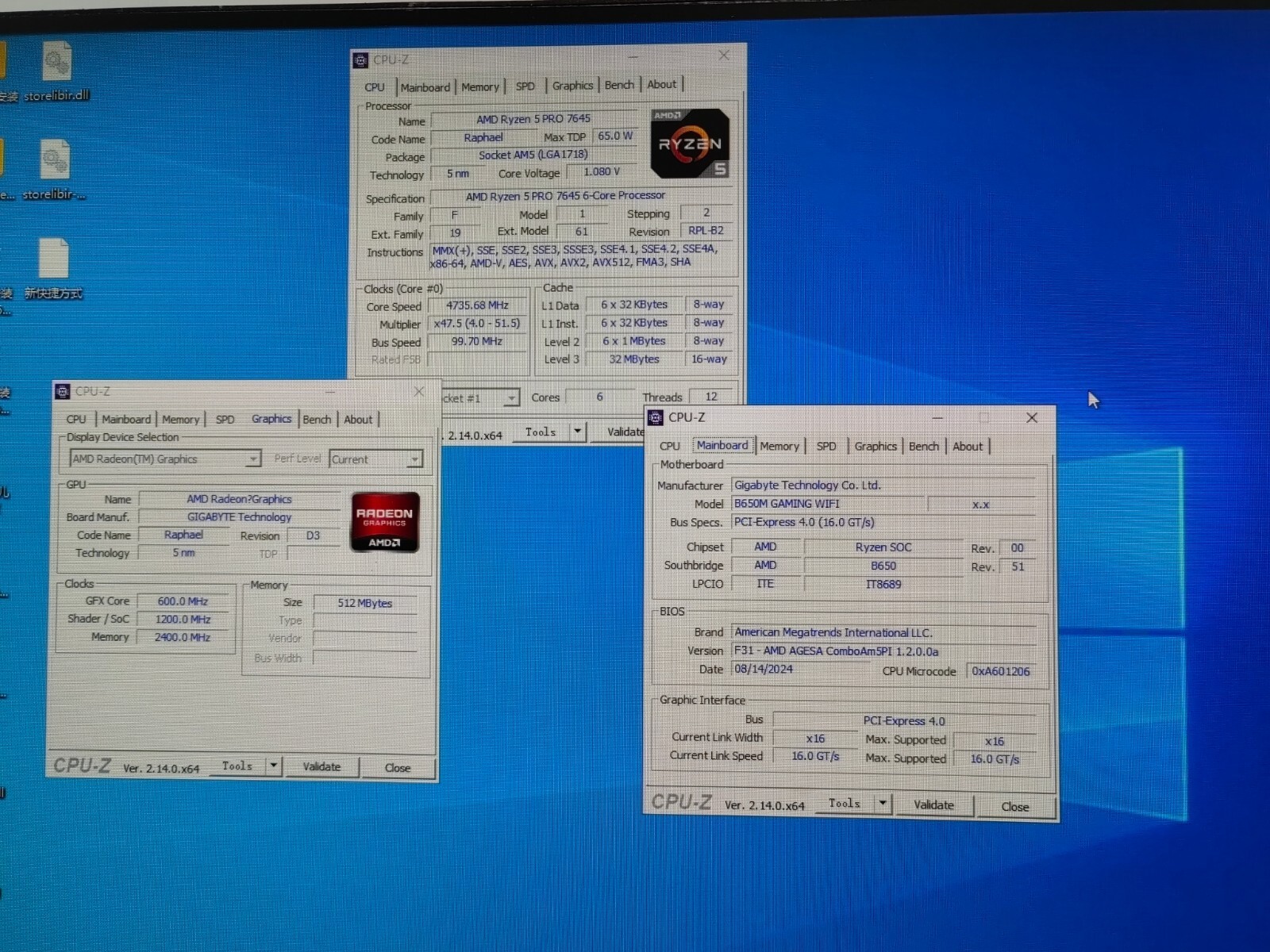The height and width of the screenshot is (952, 1270).
Task: Click Manufacturer field Gigabyte Technology Co. Ltd.
Action: point(883,485)
